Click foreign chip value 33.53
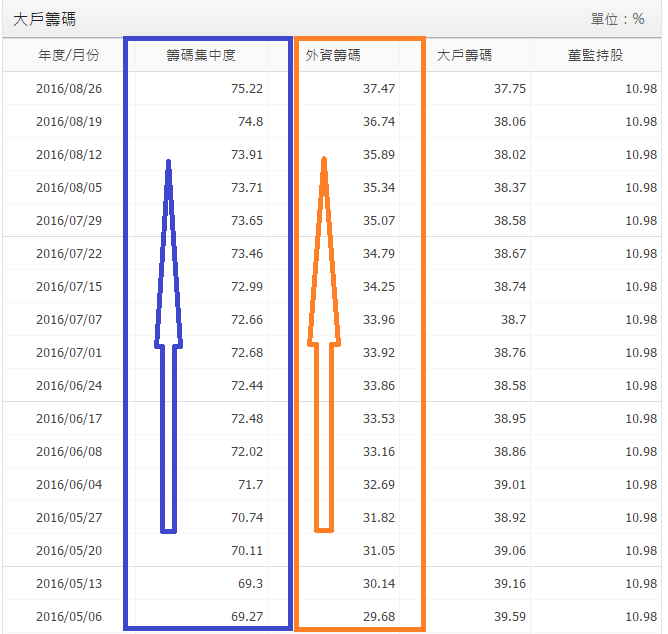Image resolution: width=668 pixels, height=634 pixels. pyautogui.click(x=379, y=419)
